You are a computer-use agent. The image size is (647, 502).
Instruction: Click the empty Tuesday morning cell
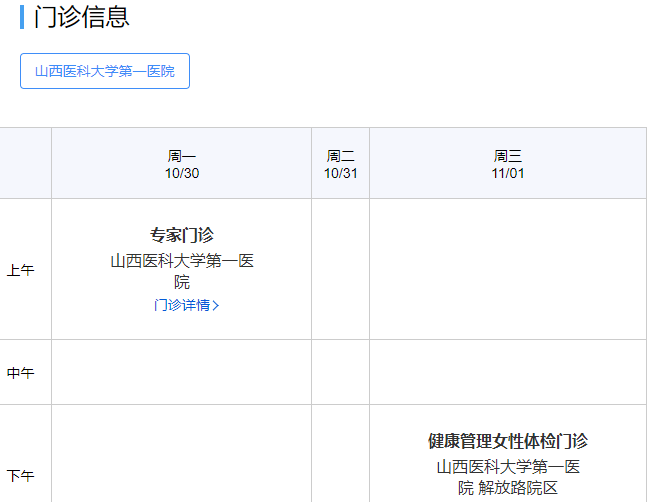coord(340,270)
